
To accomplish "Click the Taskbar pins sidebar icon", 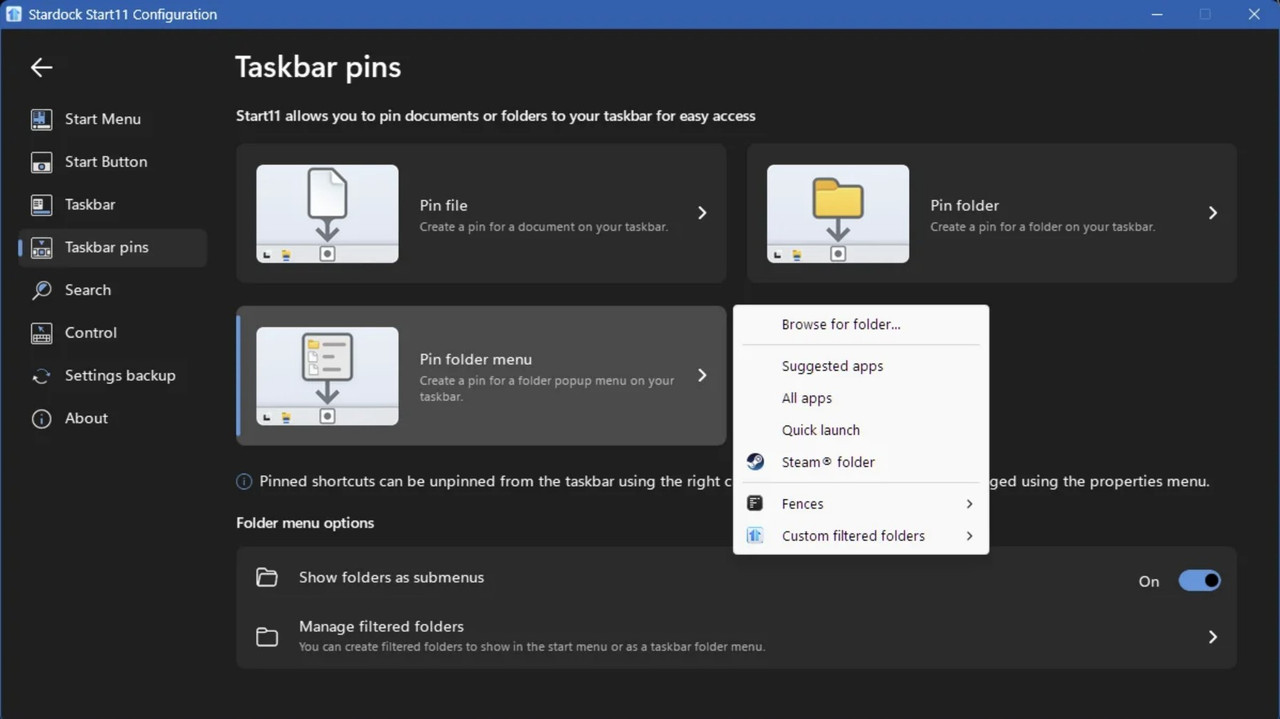I will point(41,247).
